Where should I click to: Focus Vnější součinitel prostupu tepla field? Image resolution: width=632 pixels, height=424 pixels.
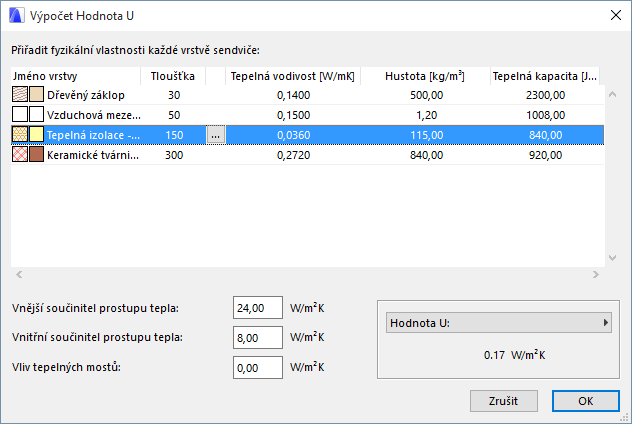point(258,308)
